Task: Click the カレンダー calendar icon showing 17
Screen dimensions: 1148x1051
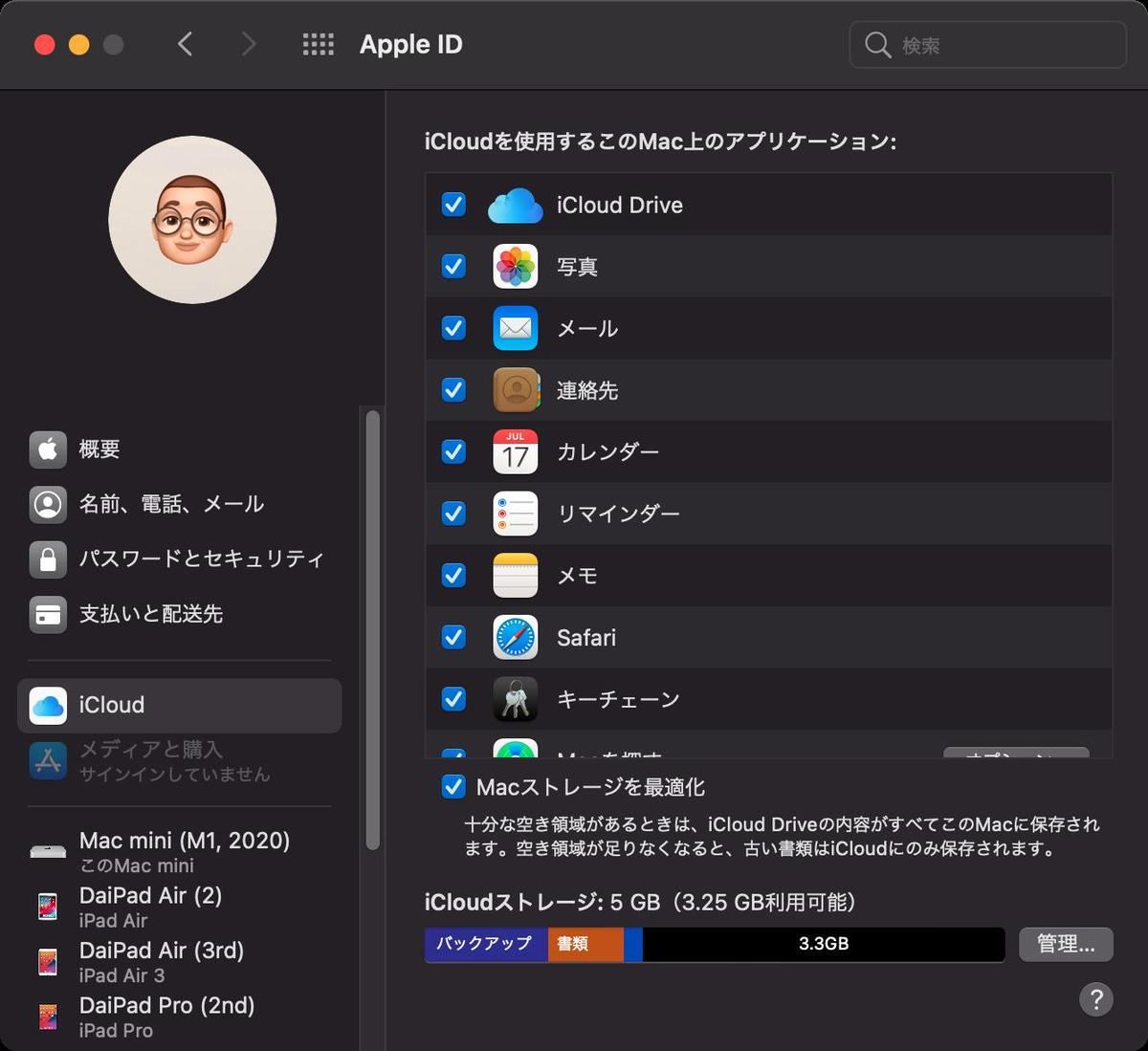Action: pyautogui.click(x=515, y=451)
